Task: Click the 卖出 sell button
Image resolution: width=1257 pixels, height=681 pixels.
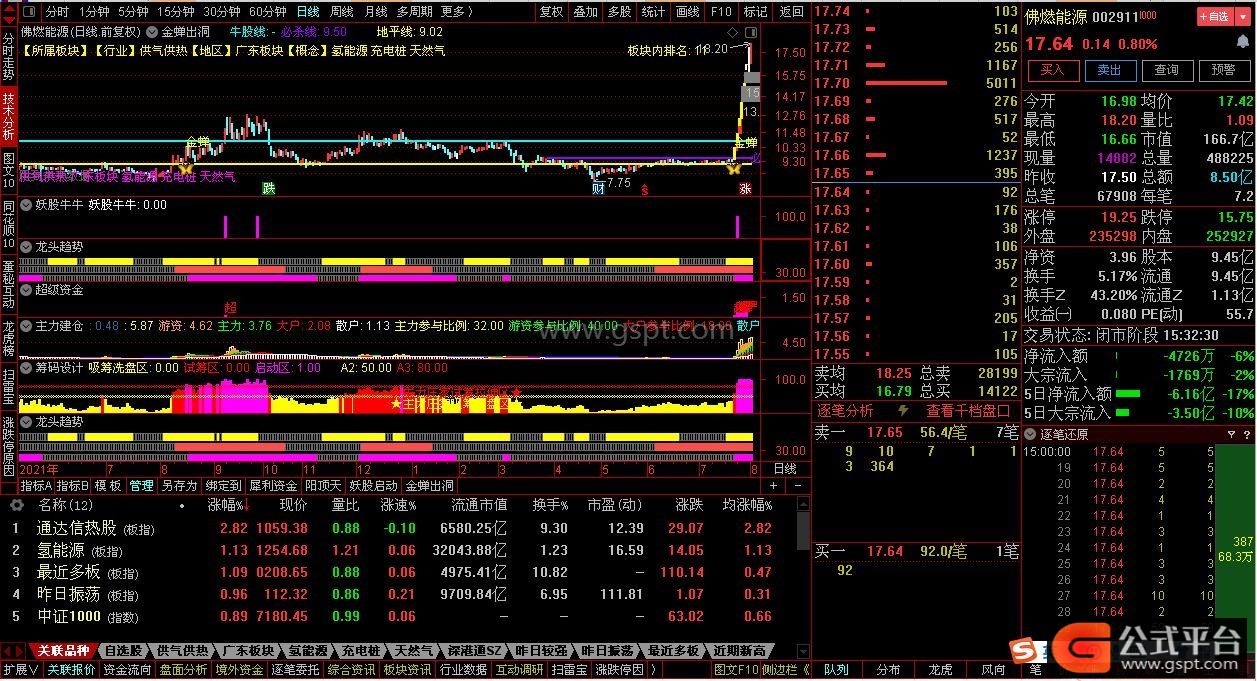Action: [1109, 70]
